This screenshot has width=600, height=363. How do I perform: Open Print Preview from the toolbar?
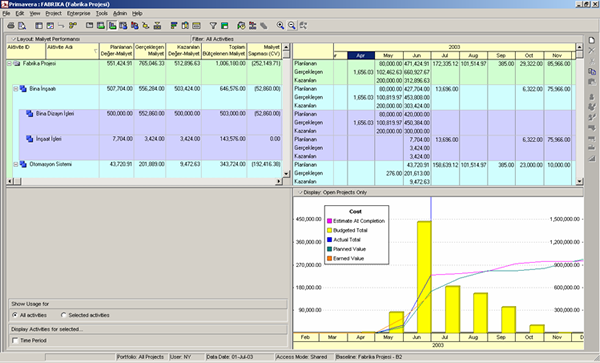[x=22, y=26]
